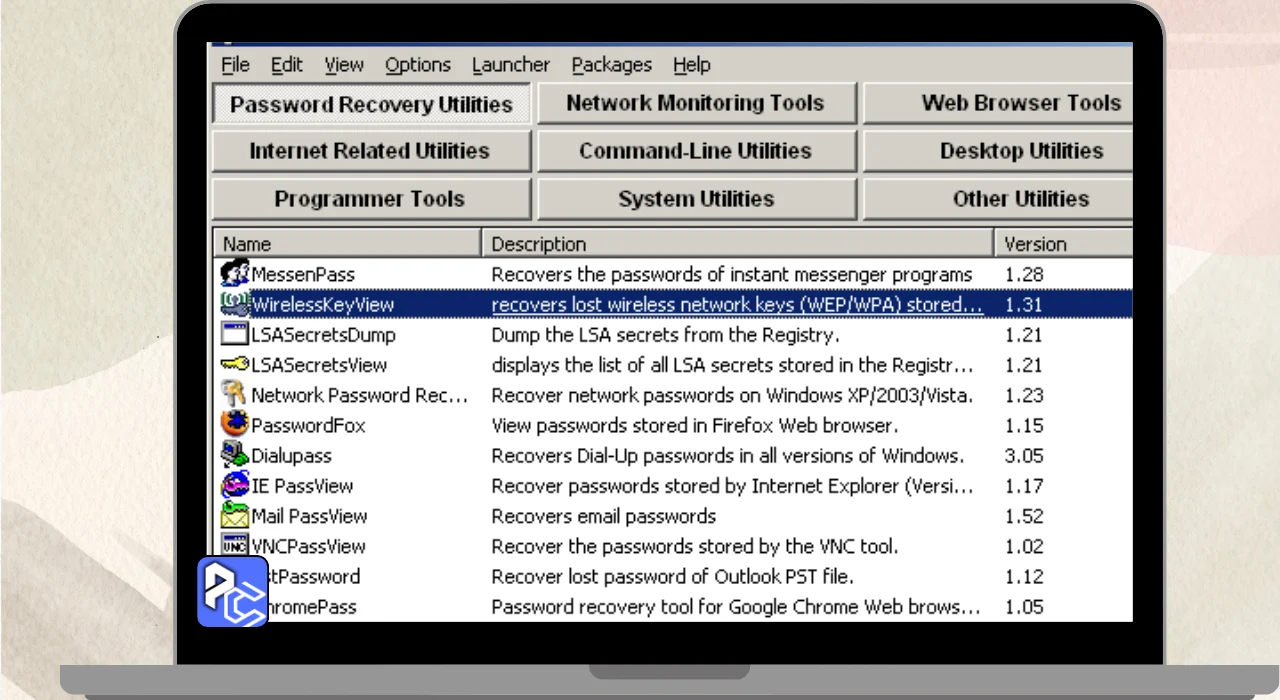Sort list by Version column header

(x=1064, y=244)
